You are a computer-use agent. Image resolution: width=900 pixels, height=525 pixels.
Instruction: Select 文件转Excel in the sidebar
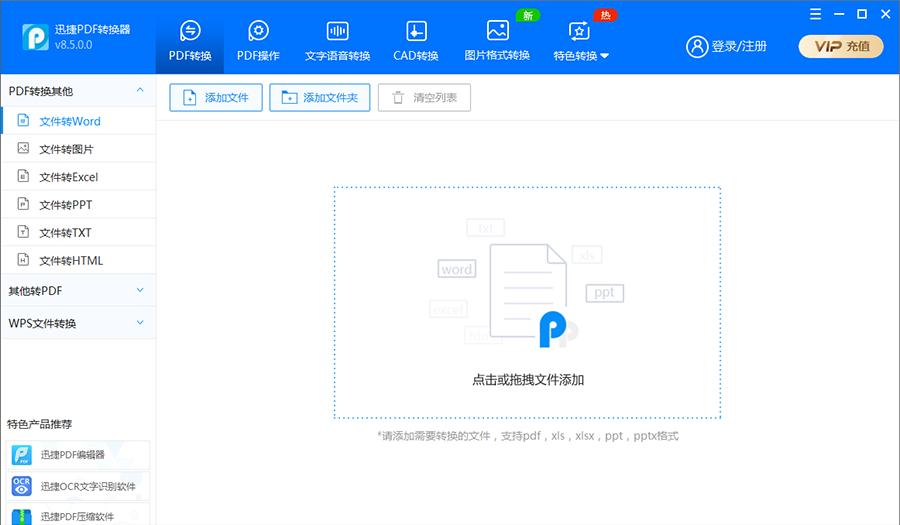[x=68, y=177]
